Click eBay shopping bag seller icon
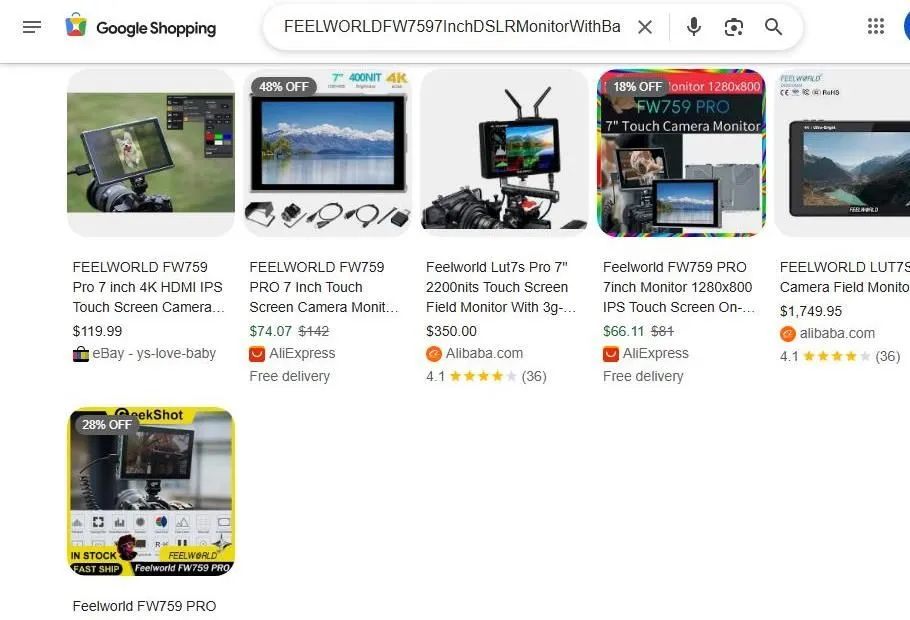Screen dimensions: 910x620 pyautogui.click(x=81, y=354)
